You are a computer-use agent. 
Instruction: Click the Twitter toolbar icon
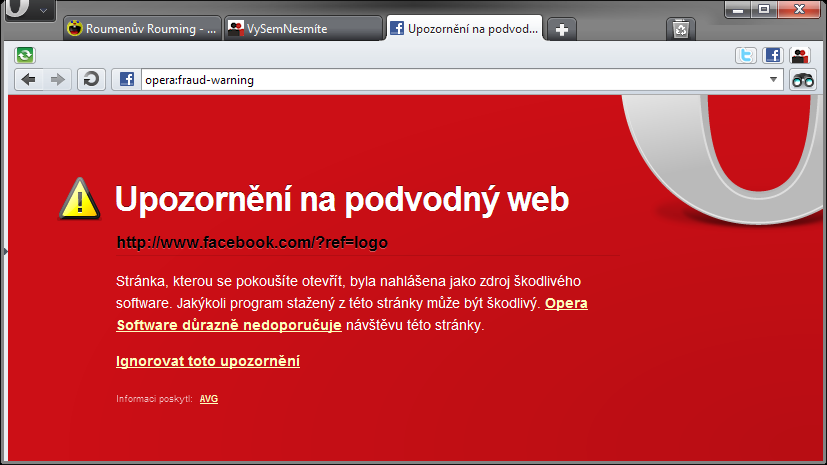[x=746, y=55]
